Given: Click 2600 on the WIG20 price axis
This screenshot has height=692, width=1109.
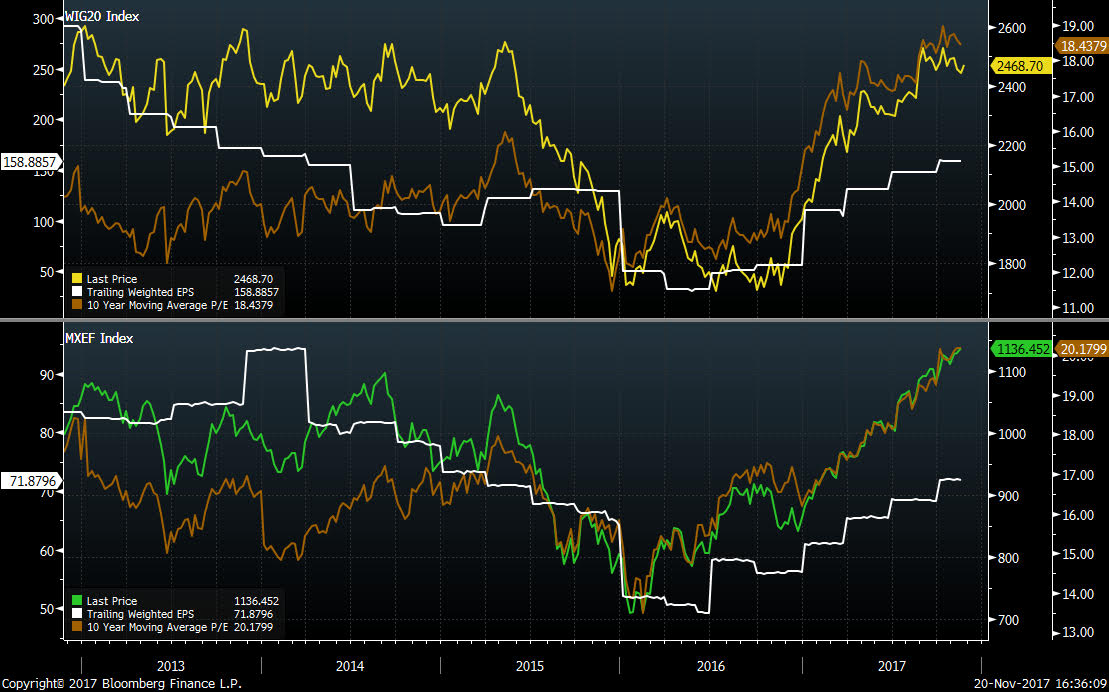Looking at the screenshot, I should click(1011, 28).
